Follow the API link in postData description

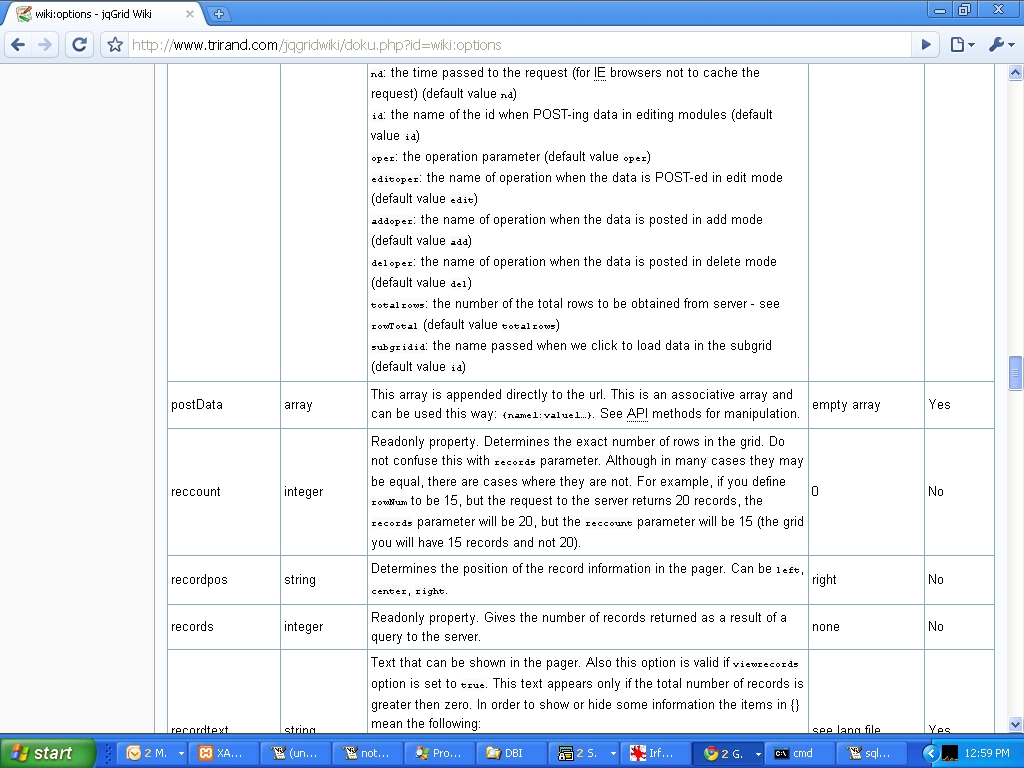pos(637,413)
